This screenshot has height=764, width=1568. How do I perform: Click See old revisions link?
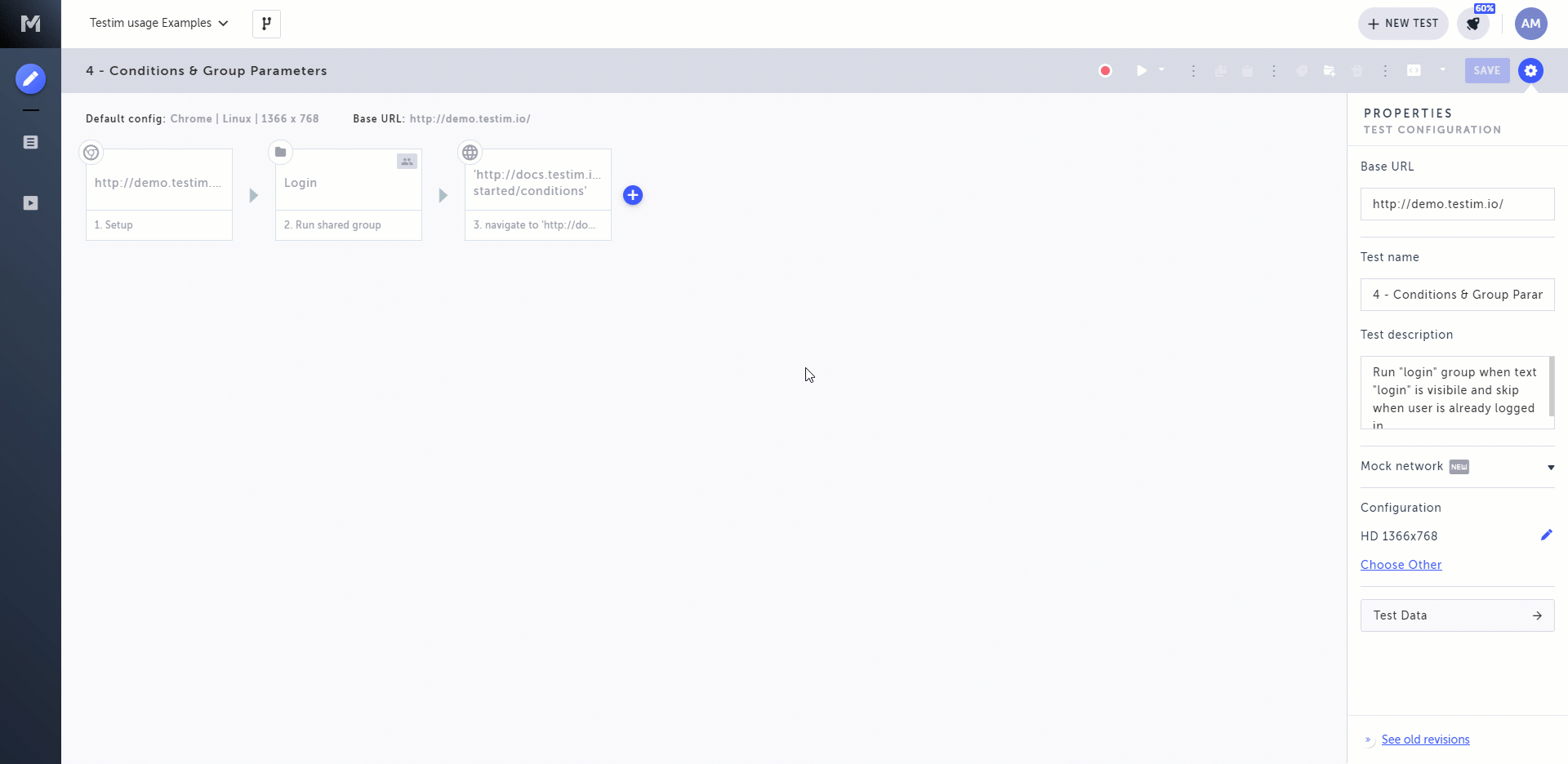tap(1426, 740)
